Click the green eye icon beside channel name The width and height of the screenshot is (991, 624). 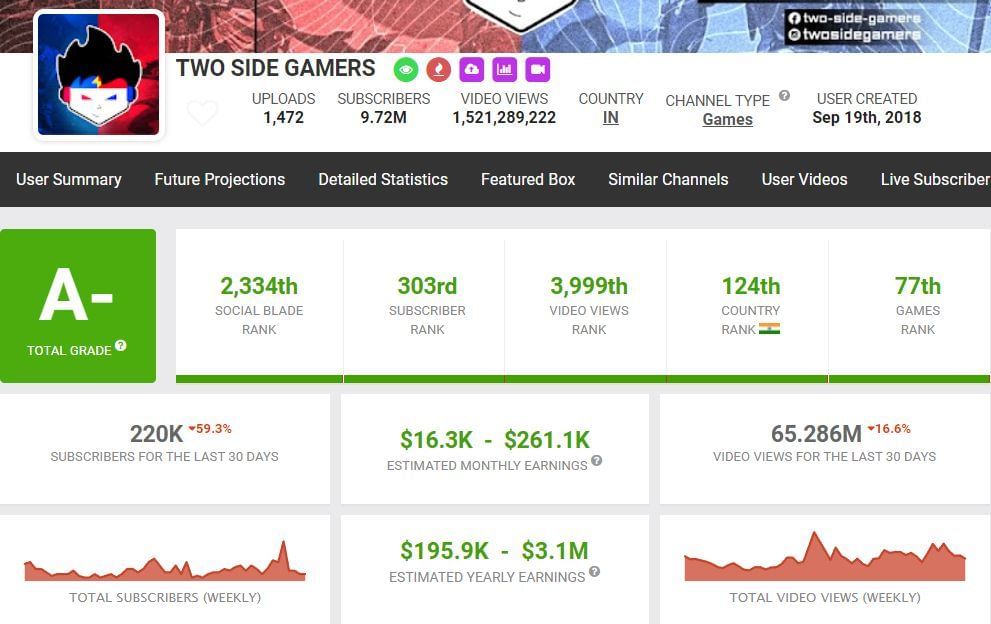405,69
